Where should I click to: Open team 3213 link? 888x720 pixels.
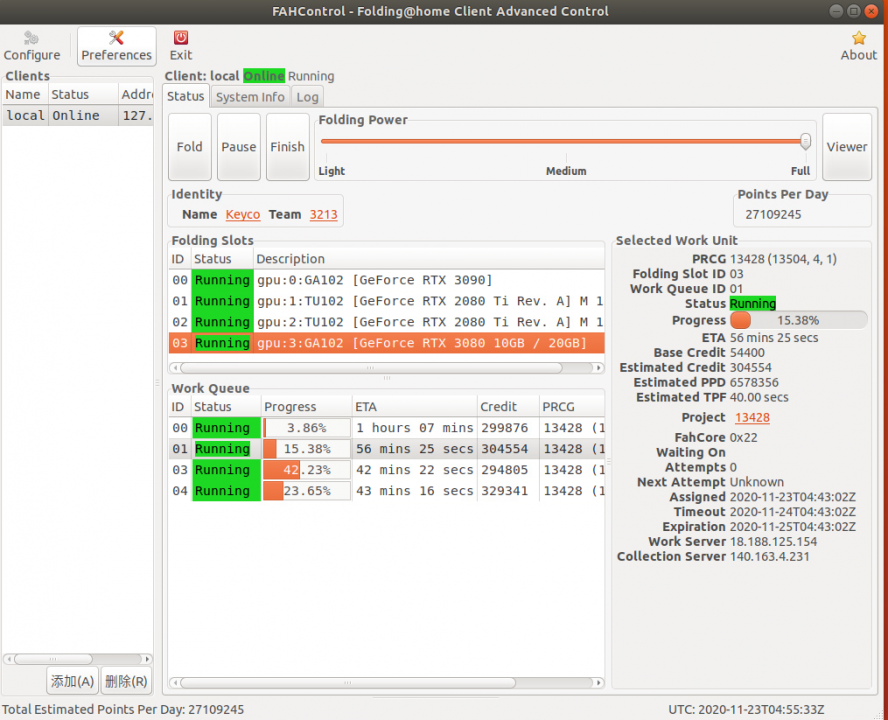coord(323,215)
